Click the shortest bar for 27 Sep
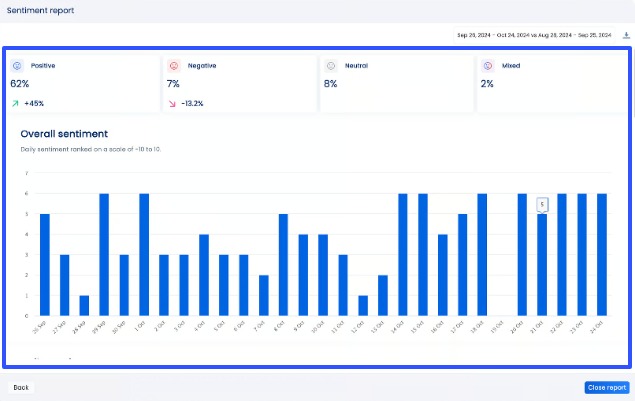 click(x=84, y=305)
